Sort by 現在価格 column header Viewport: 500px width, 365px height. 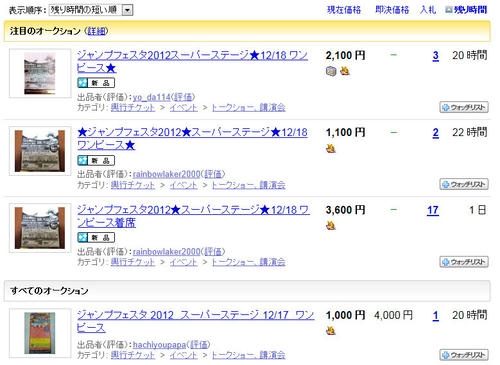[344, 10]
